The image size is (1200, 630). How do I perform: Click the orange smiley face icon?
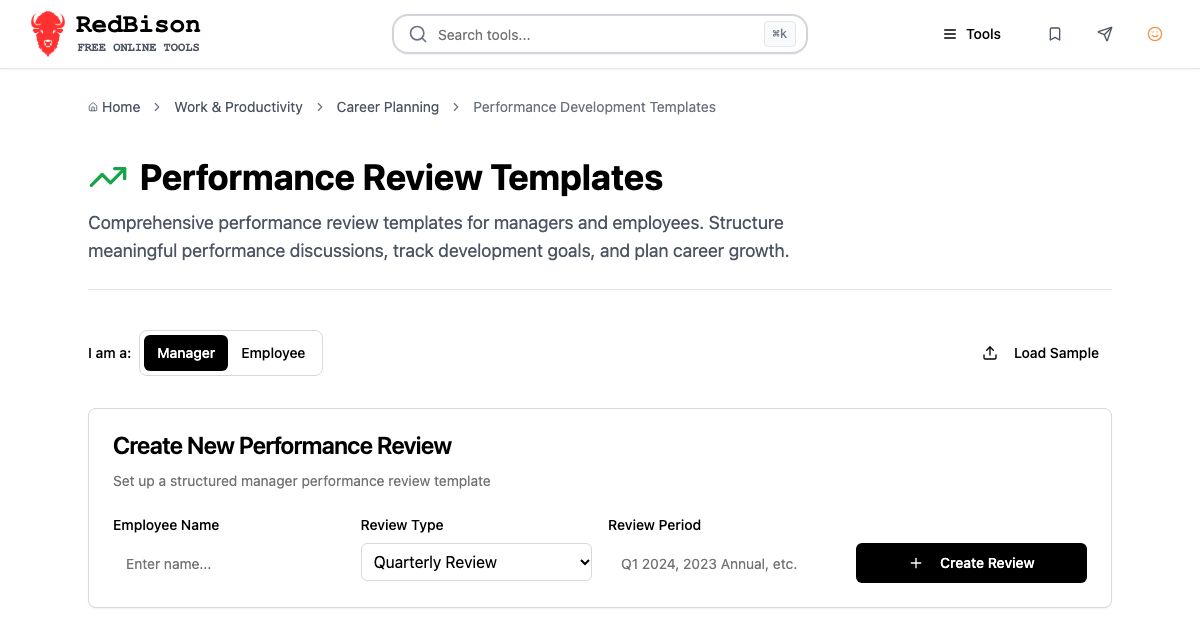tap(1155, 34)
